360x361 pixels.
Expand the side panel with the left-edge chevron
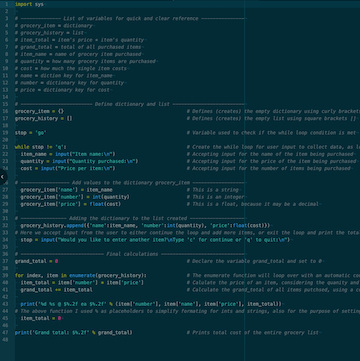pos(2,177)
